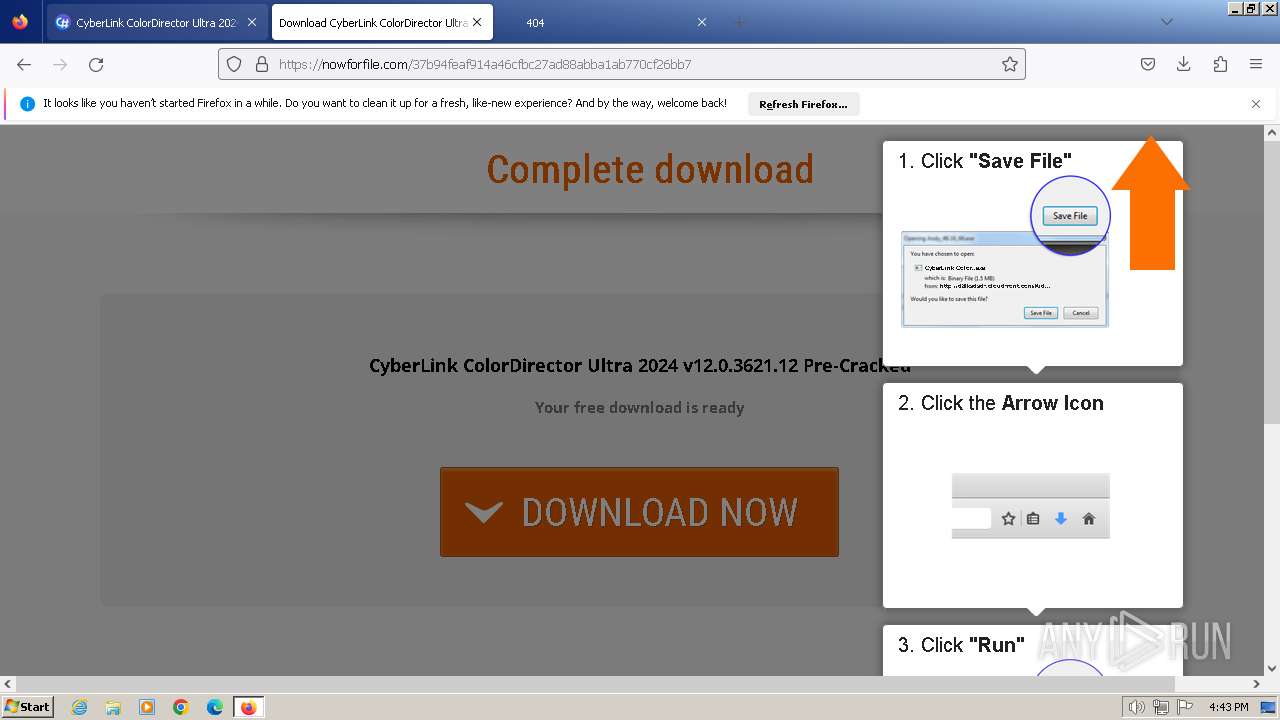This screenshot has width=1280, height=720.
Task: Click the 'Complete download' heading
Action: pos(650,169)
